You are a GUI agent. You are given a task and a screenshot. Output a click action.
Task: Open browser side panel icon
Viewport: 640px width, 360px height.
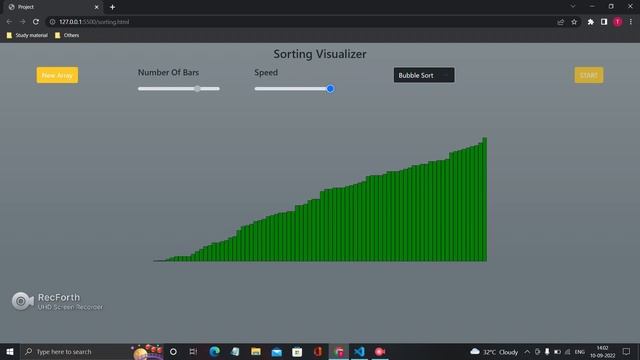pos(604,22)
